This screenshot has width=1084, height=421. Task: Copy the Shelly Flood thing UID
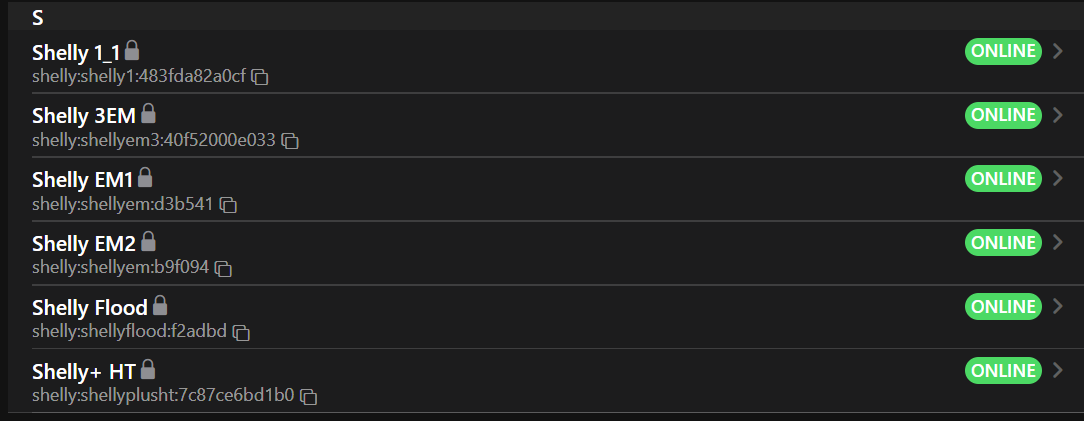pos(241,332)
